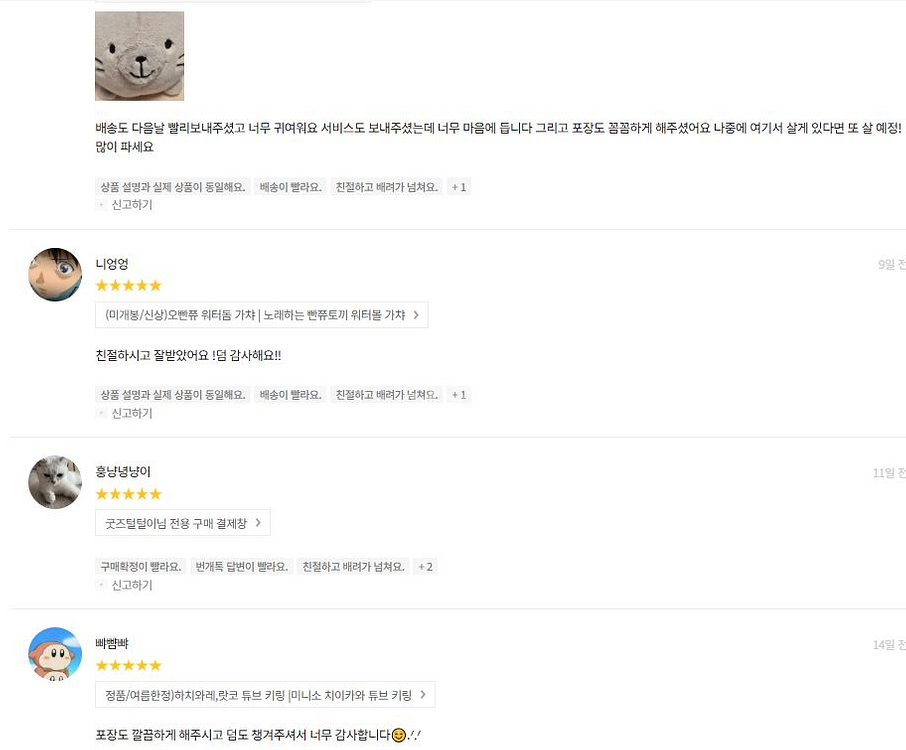Screen dimensions: 906x750
Task: Open 니엉엉's profile avatar
Action: (x=55, y=274)
